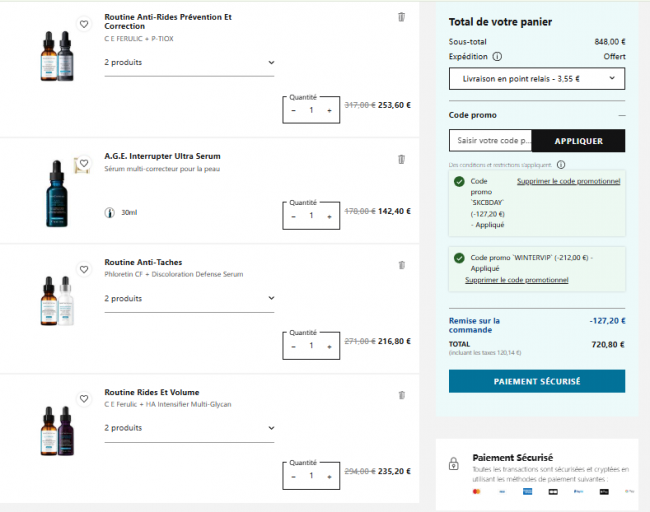Show conditions and restrictions info icon
This screenshot has height=512, width=650.
tap(560, 164)
